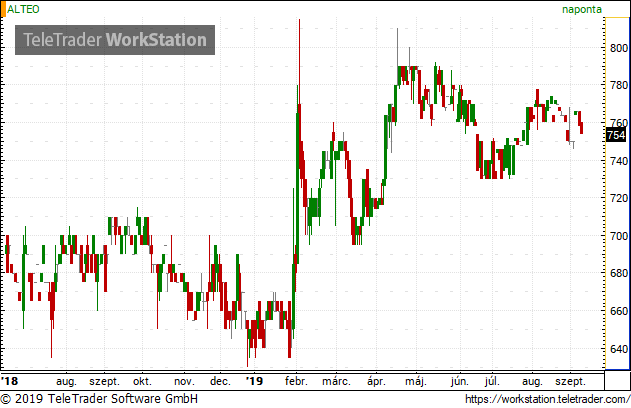Click the 660 price axis label
631x408 pixels.
619,311
